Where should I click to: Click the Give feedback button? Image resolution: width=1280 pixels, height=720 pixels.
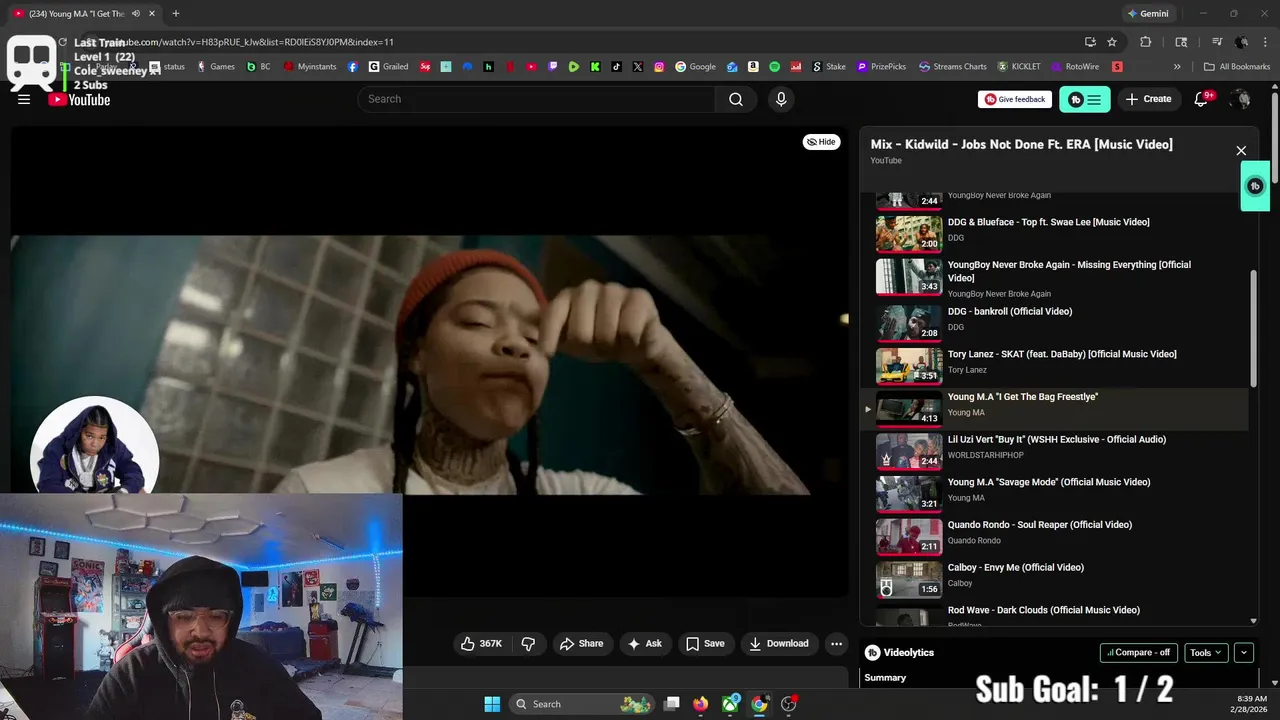1015,99
